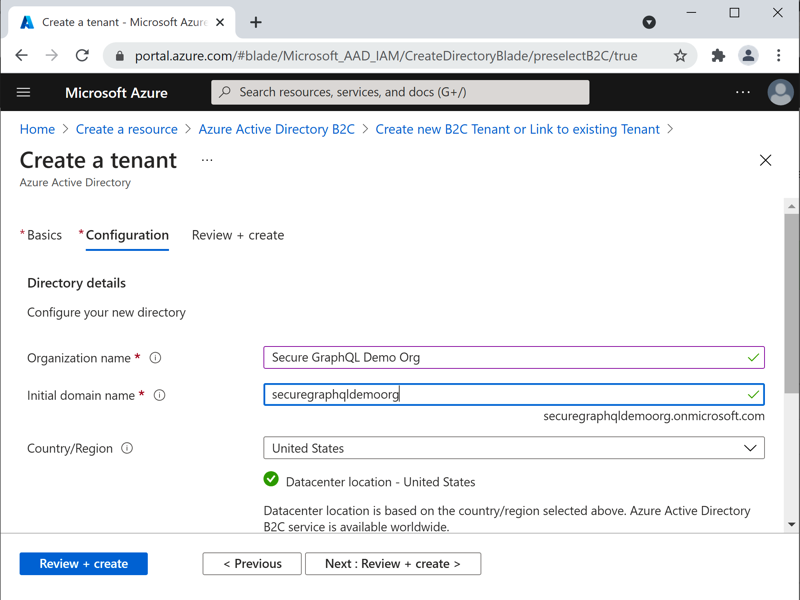The image size is (800, 600).
Task: Open the Azure portal hamburger menu
Action: click(23, 92)
